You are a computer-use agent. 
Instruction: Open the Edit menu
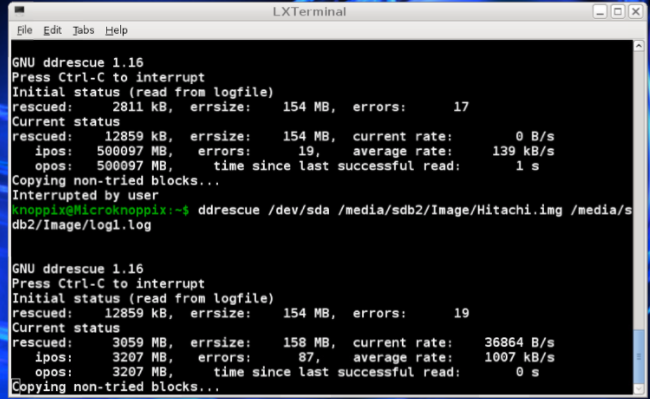53,30
